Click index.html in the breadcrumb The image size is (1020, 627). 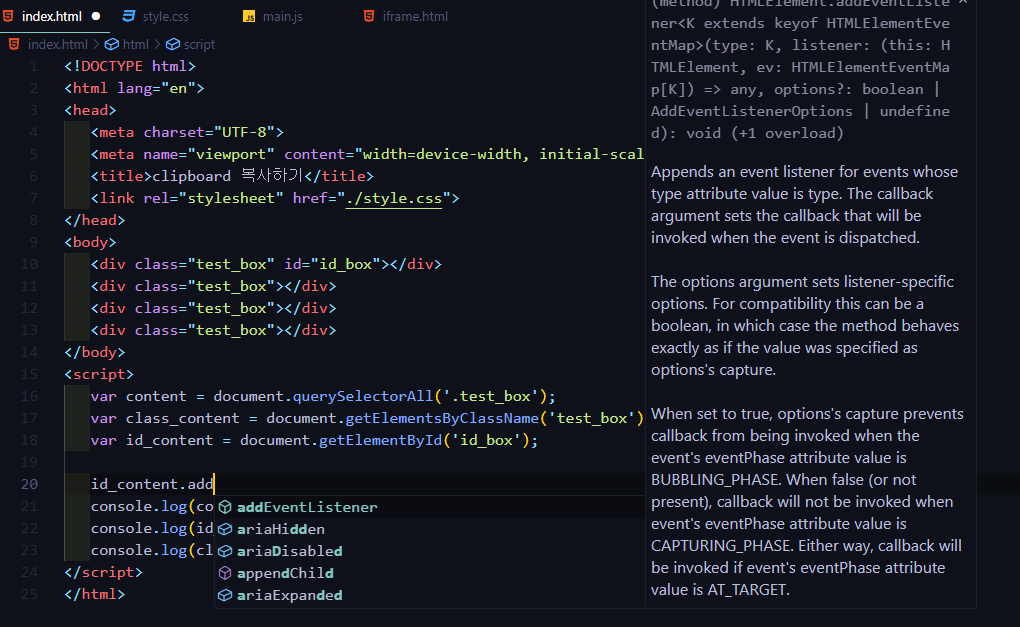57,44
